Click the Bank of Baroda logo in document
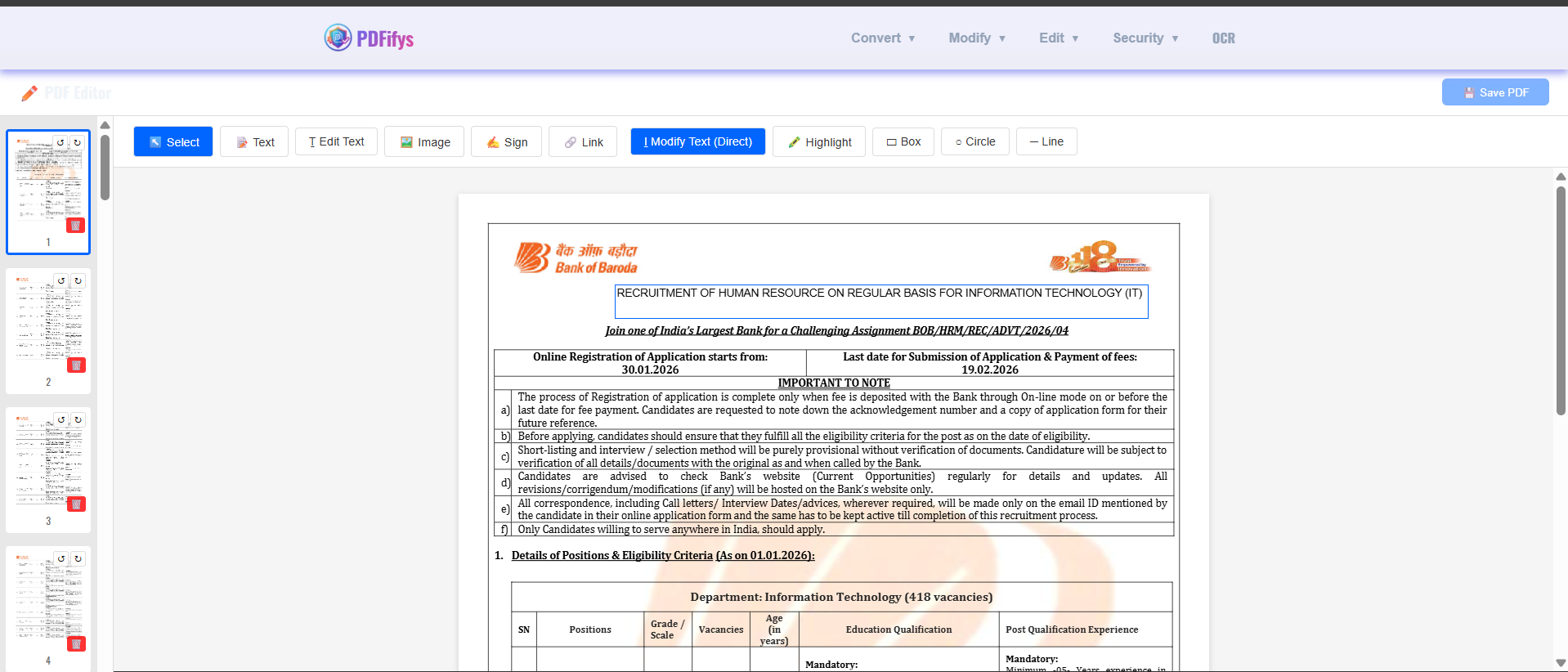The image size is (1568, 672). [x=576, y=258]
